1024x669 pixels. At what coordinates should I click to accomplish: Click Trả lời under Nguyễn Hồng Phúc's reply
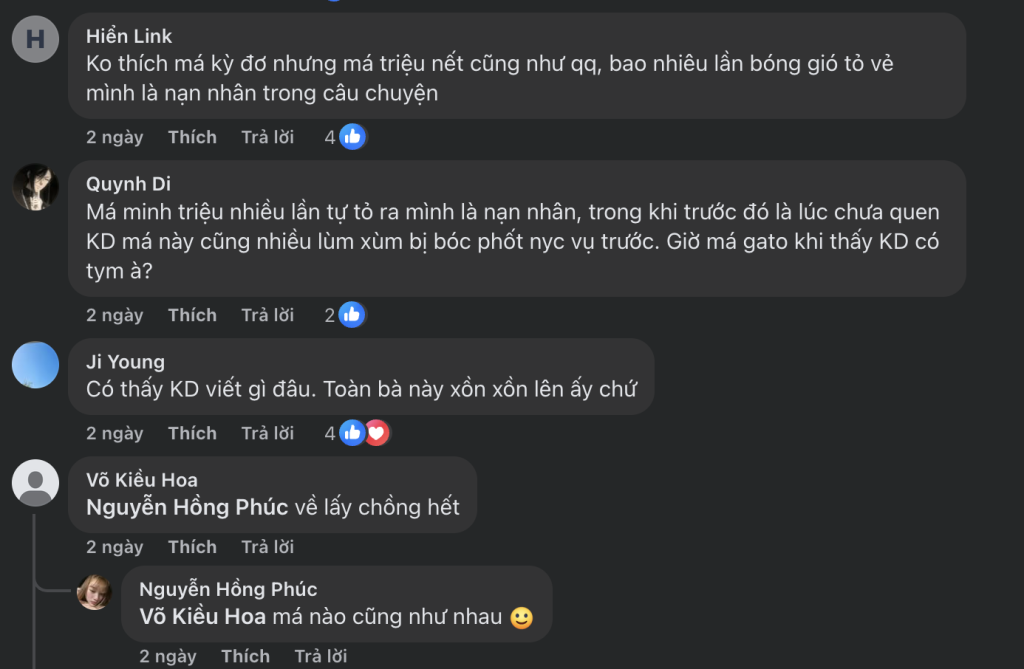(x=320, y=655)
